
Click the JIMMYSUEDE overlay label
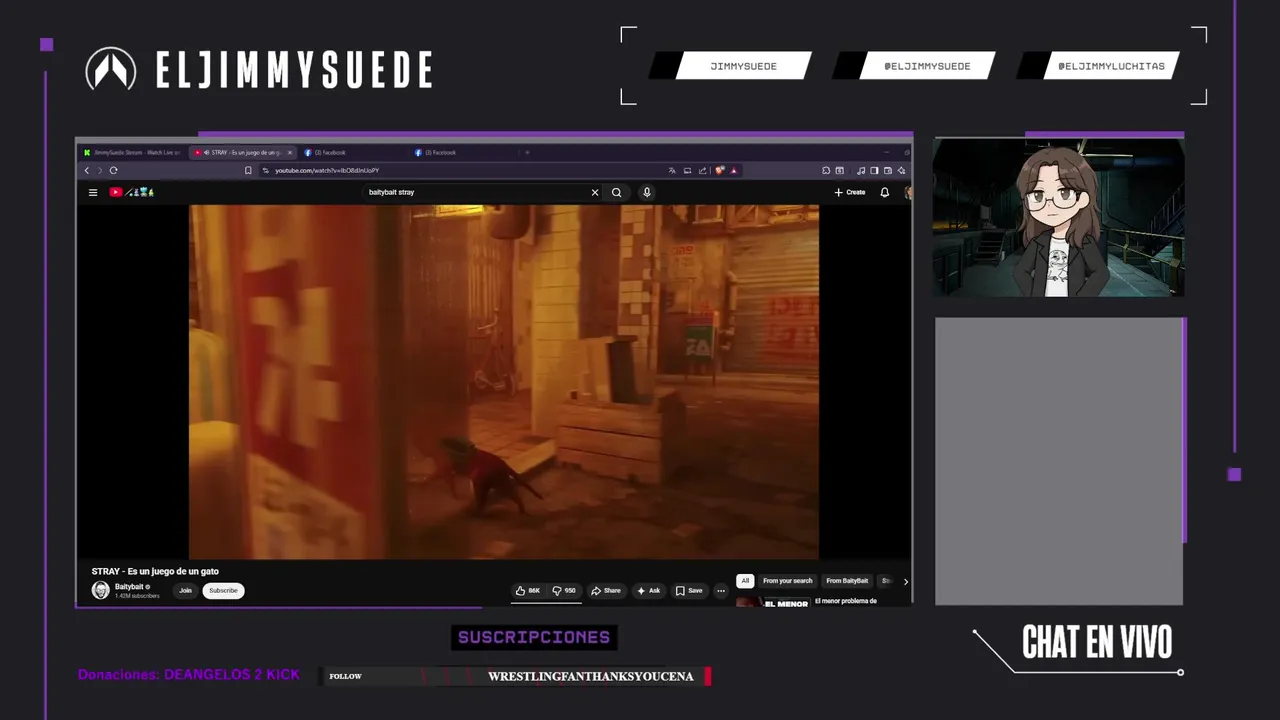click(743, 66)
